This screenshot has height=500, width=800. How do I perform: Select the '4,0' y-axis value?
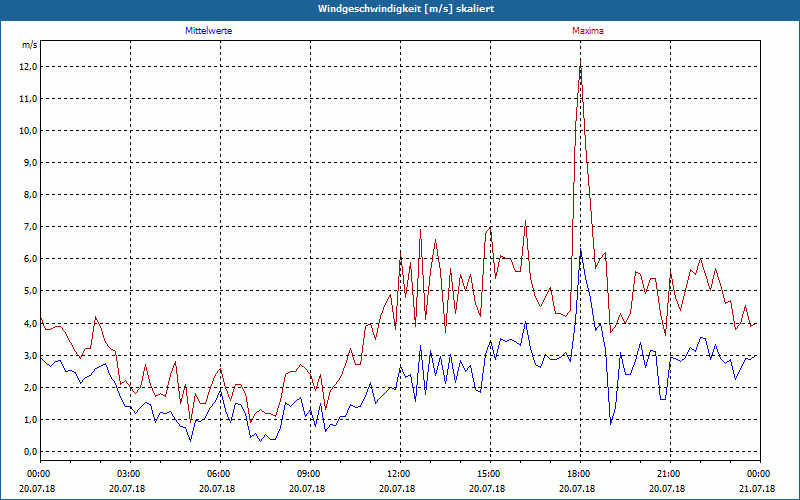click(30, 323)
